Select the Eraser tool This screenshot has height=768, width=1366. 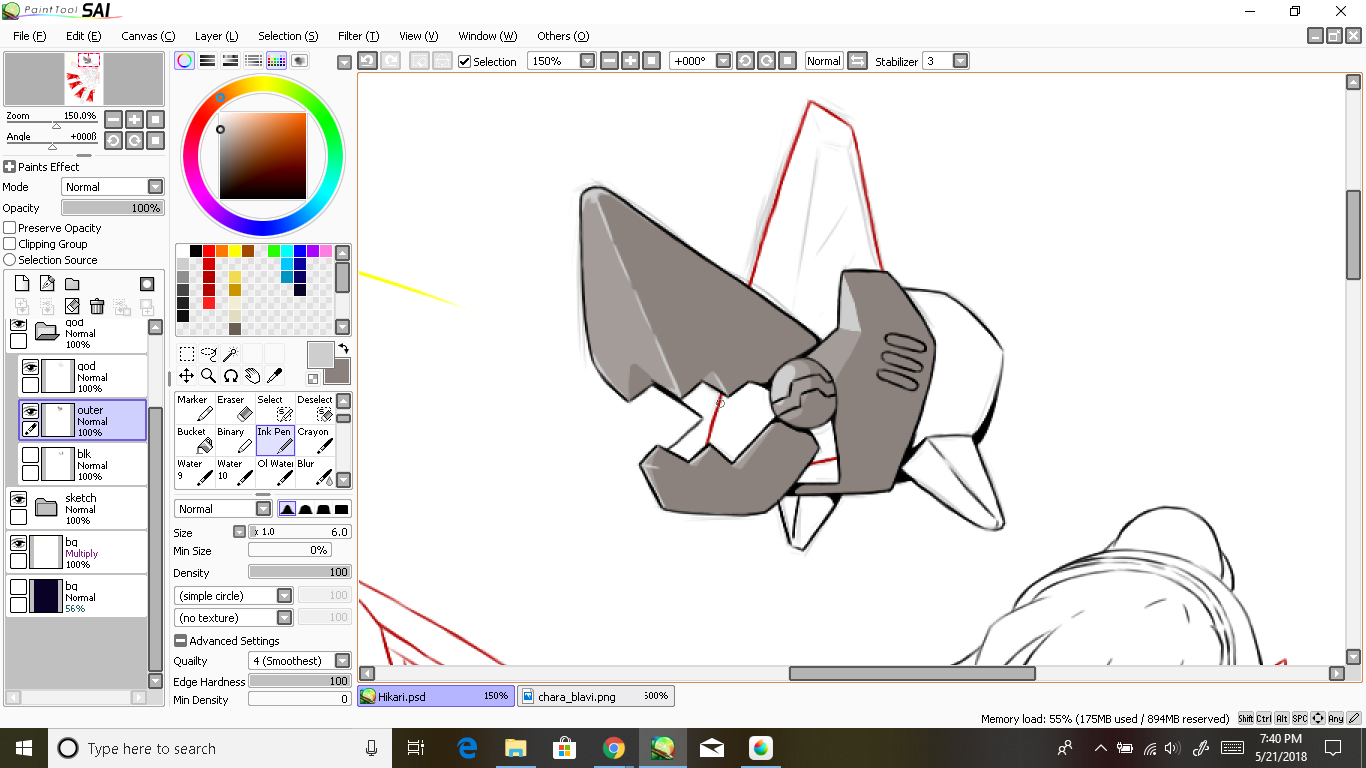[236, 408]
